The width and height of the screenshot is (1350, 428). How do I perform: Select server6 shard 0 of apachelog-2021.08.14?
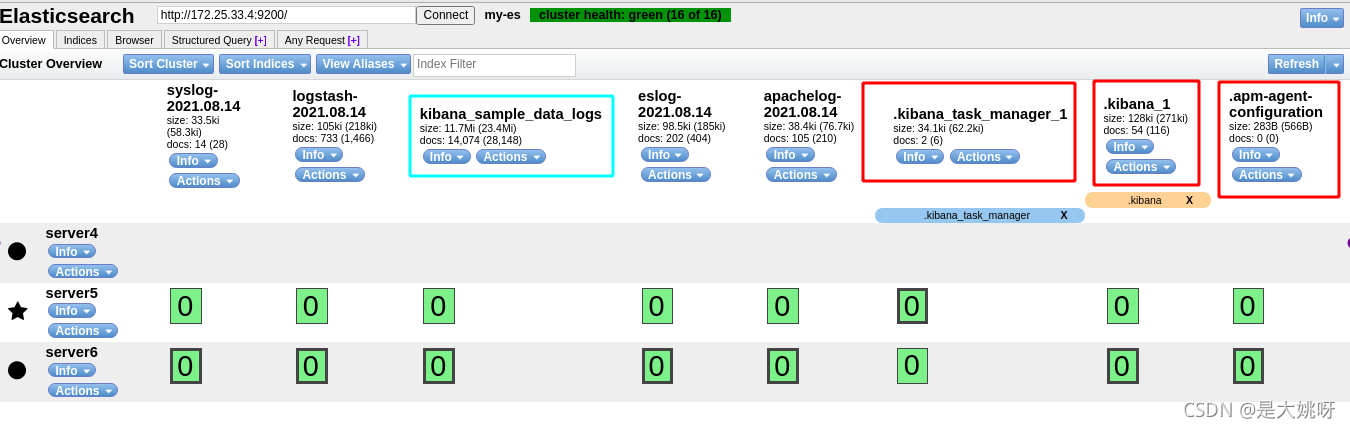(783, 366)
